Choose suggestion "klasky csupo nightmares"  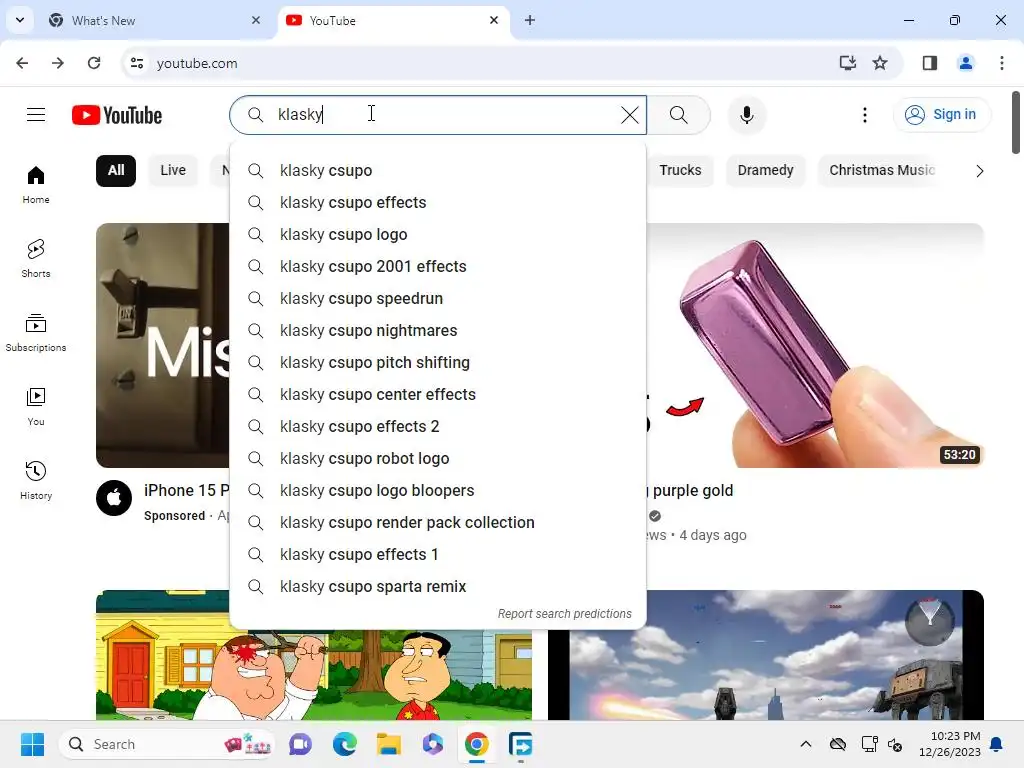438,330
